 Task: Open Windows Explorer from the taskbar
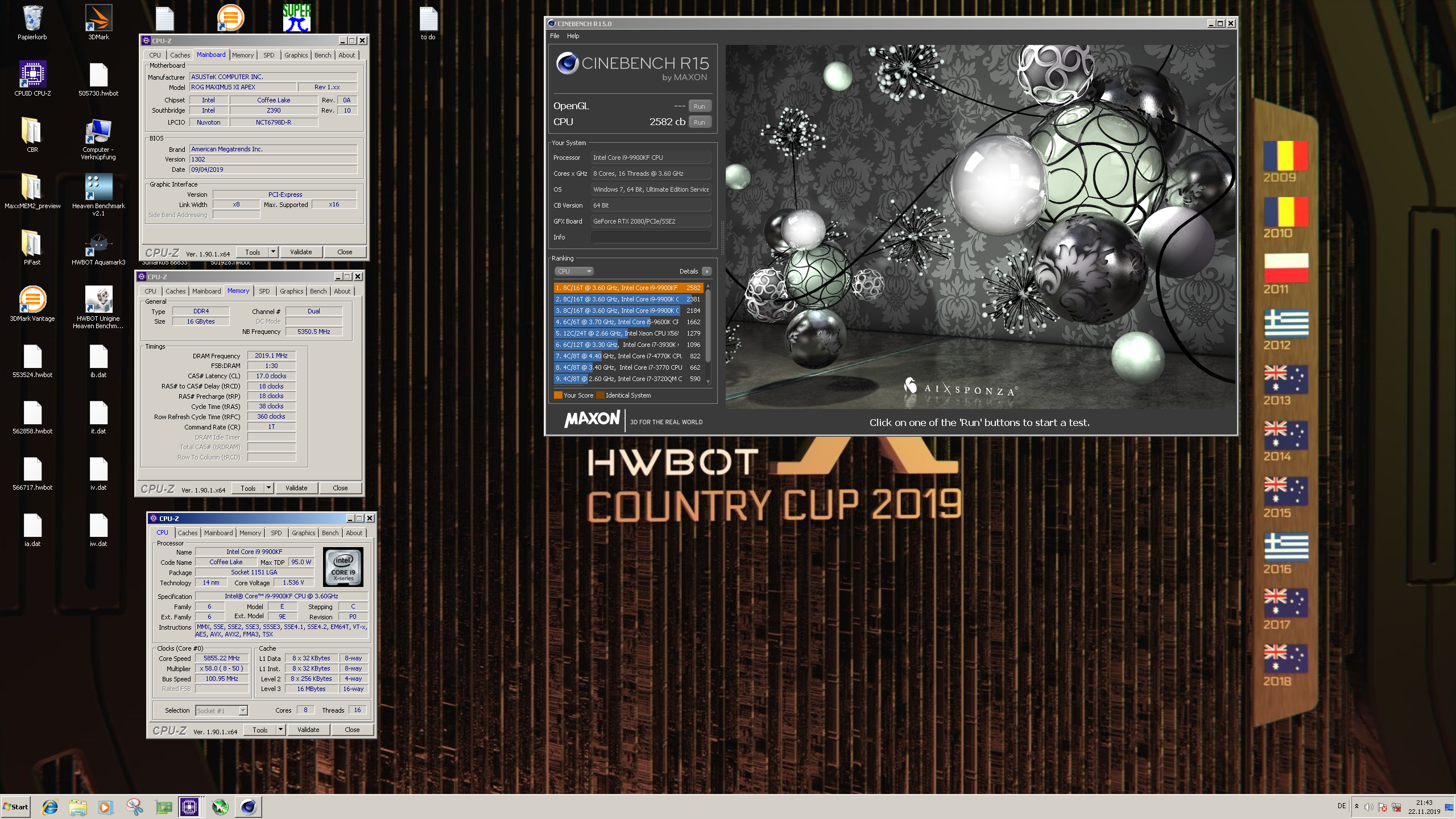tap(78, 806)
